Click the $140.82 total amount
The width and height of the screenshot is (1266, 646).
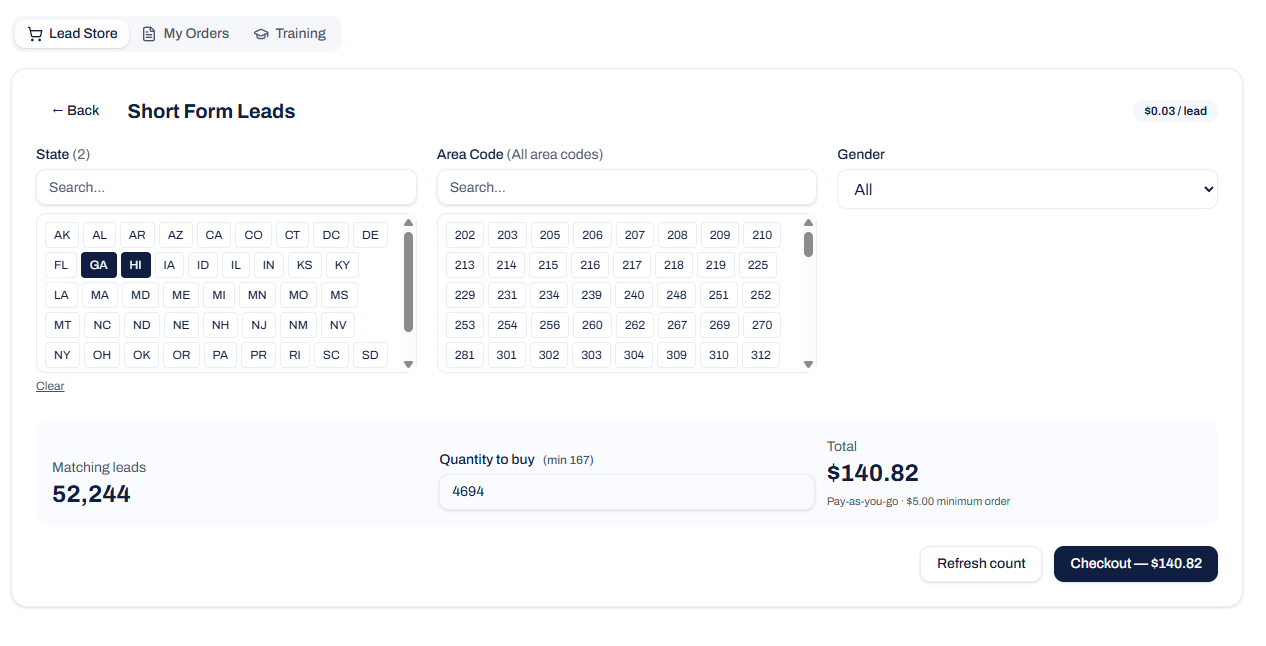[873, 473]
